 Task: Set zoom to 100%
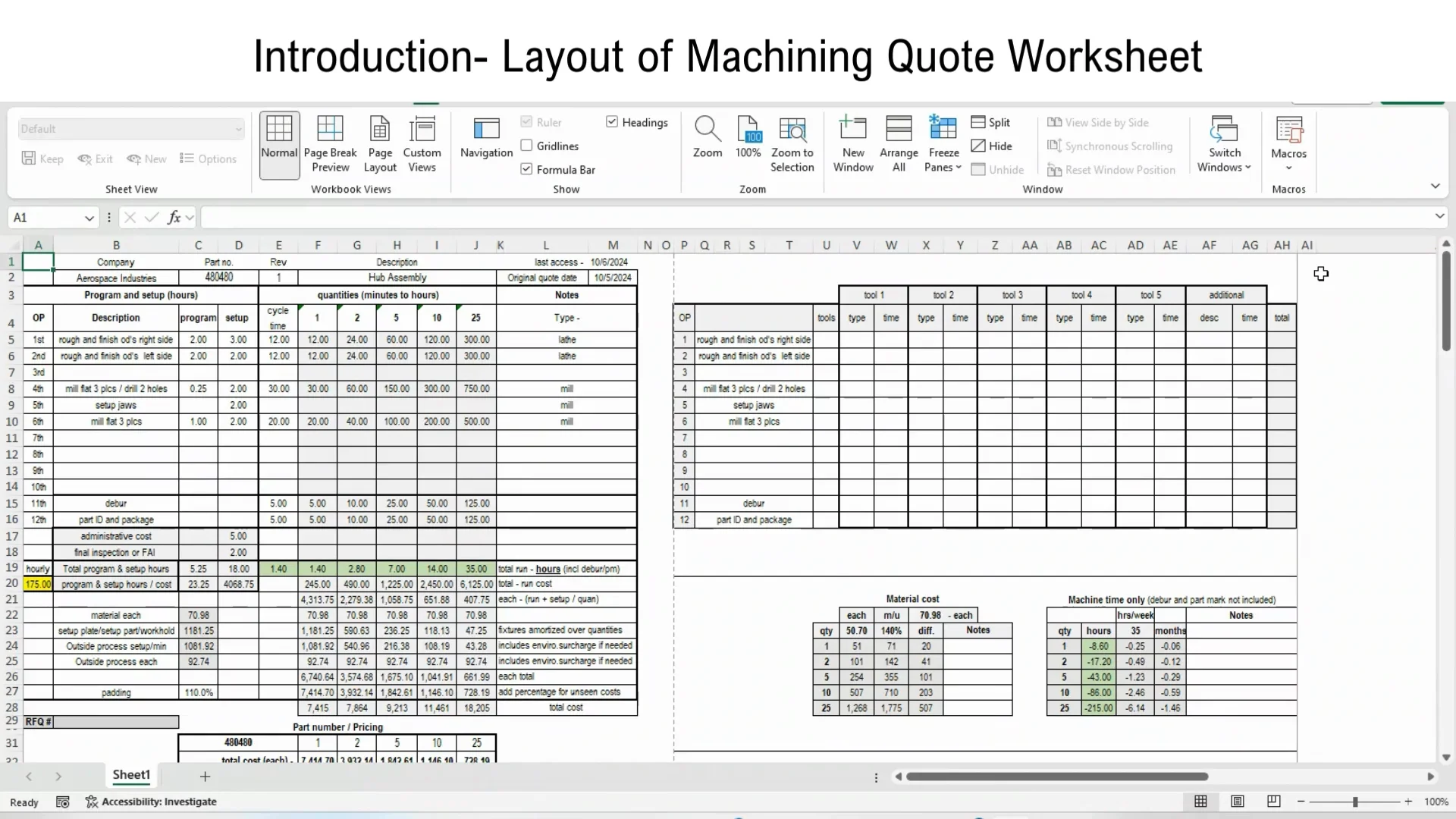(748, 140)
